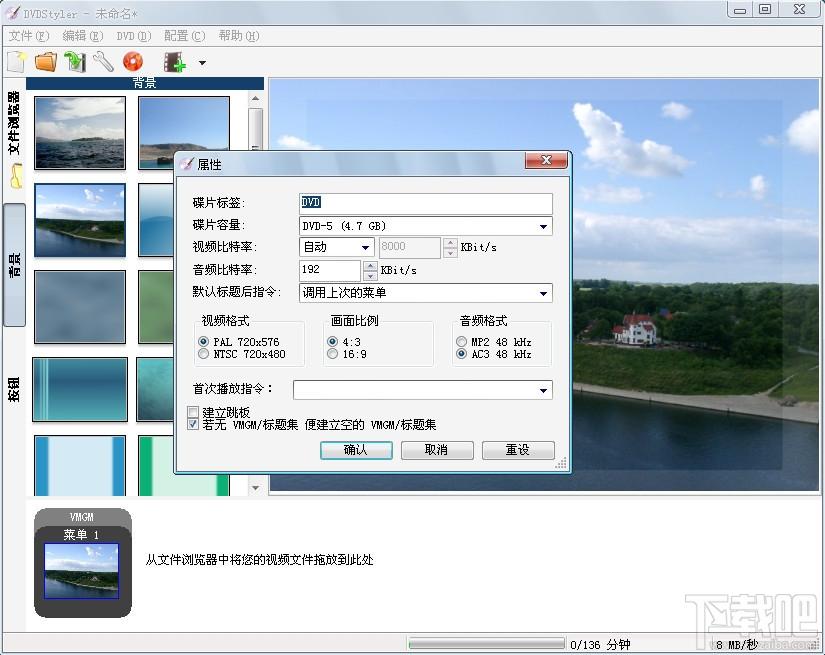
Task: Switch to 文件浏览器 side tab
Action: click(x=14, y=122)
